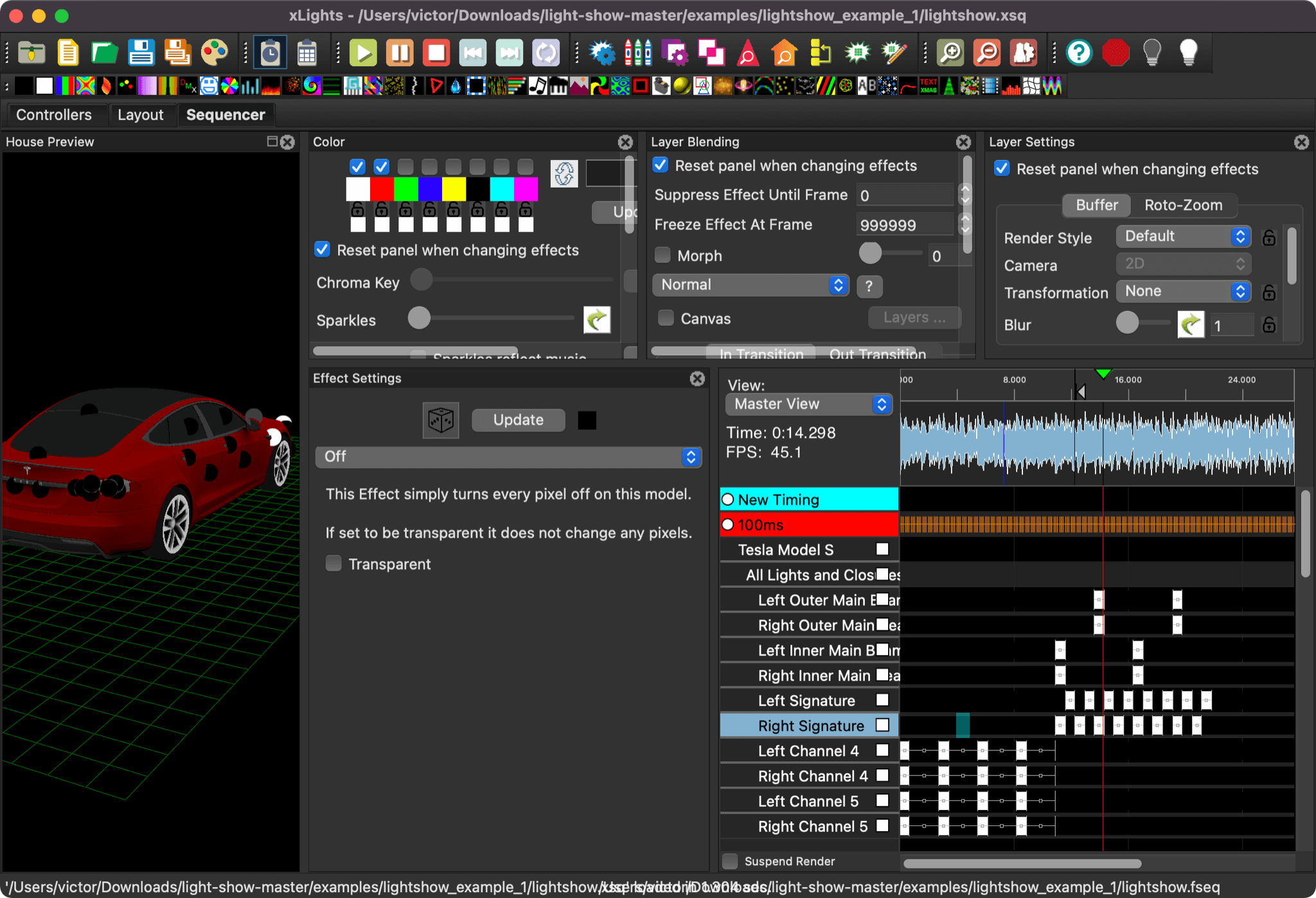The image size is (1316, 898).
Task: Click Freeze Effect At Frame stepper
Action: 965,224
